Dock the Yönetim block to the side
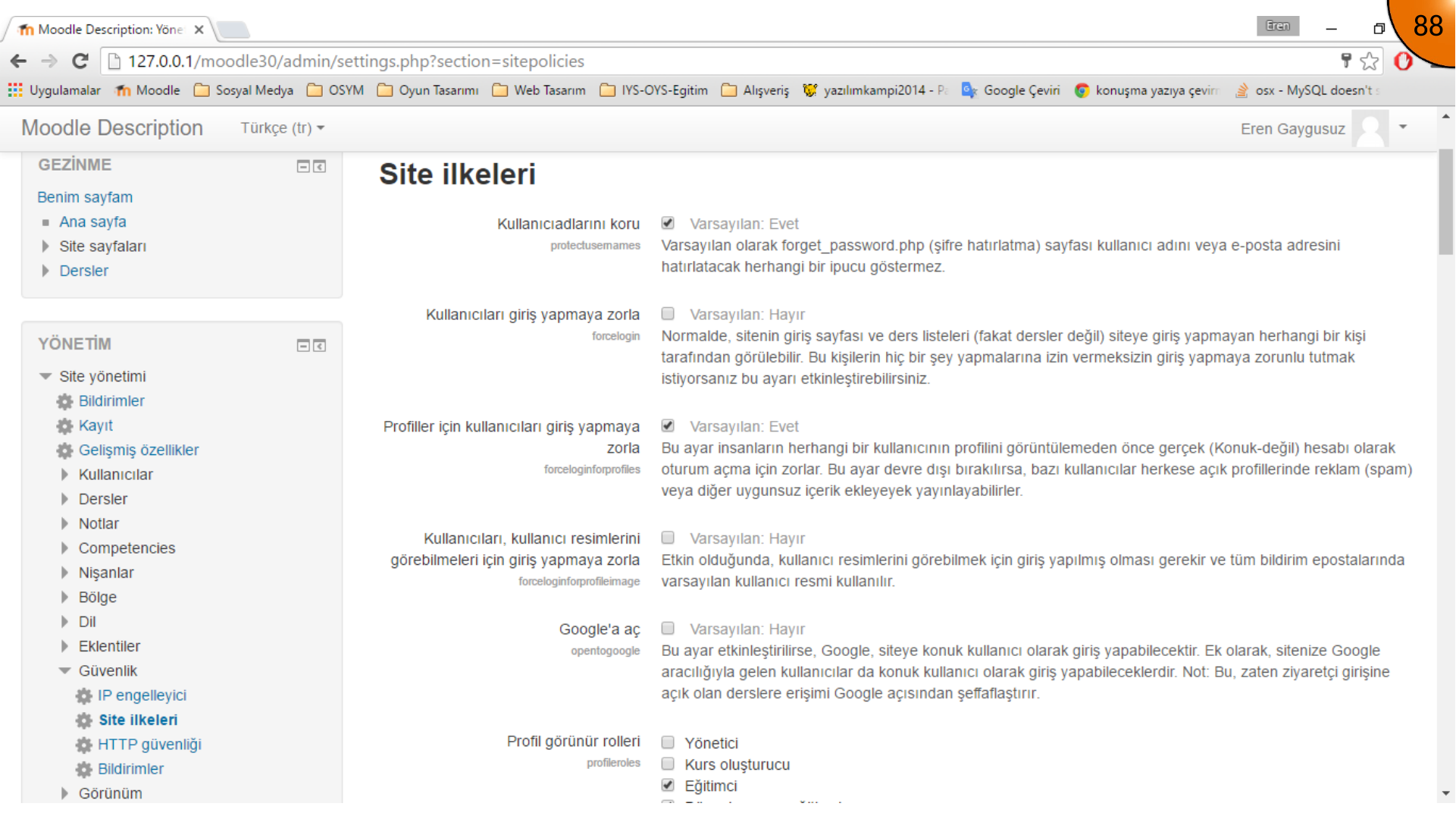Screen dimensions: 1456x819 (x=320, y=345)
